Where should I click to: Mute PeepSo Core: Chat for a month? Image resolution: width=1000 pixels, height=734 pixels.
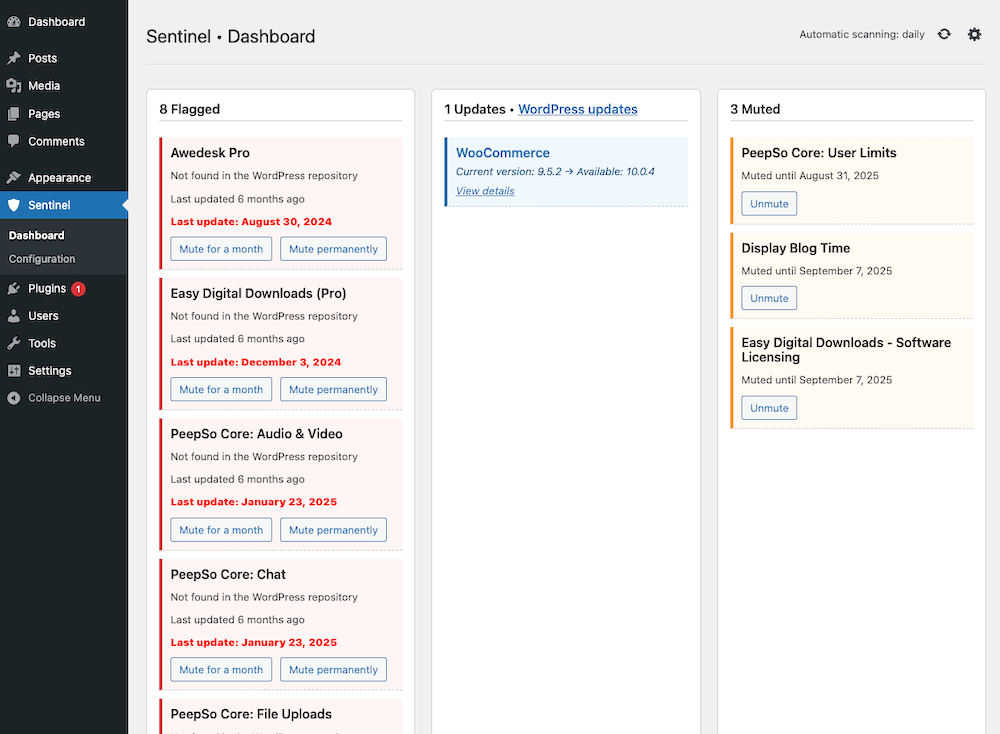pos(221,670)
